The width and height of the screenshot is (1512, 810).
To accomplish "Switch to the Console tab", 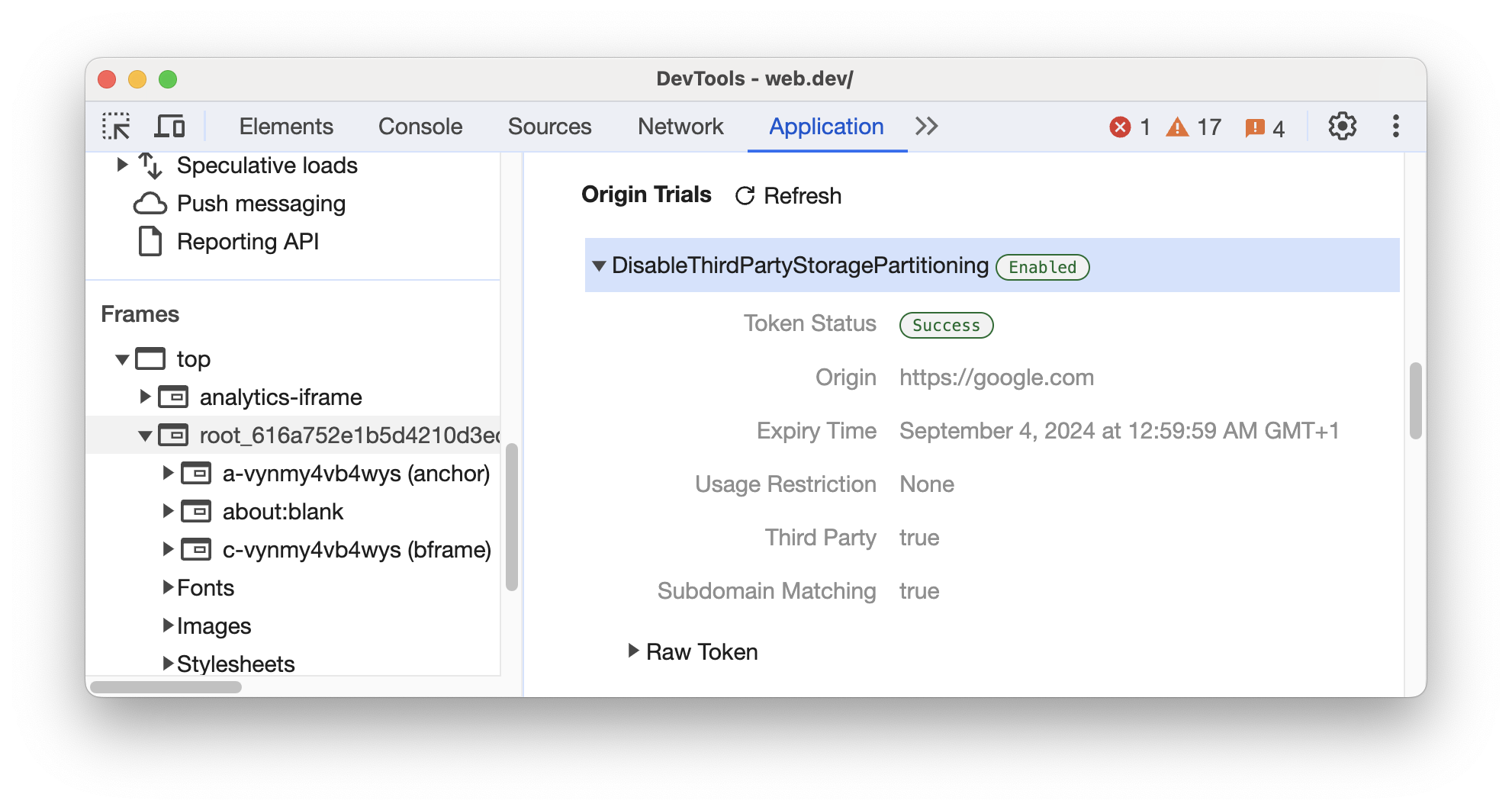I will pyautogui.click(x=420, y=126).
